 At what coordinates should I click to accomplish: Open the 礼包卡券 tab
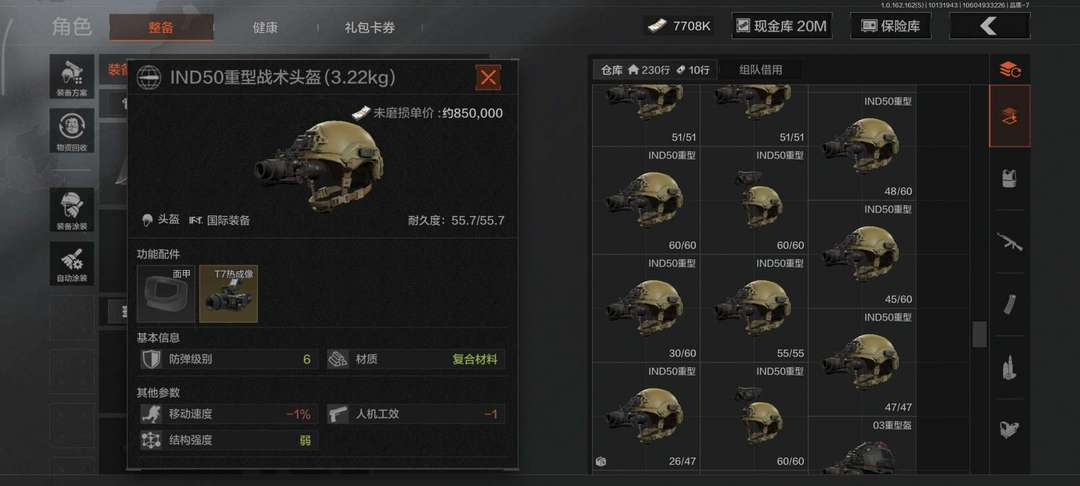pyautogui.click(x=370, y=28)
